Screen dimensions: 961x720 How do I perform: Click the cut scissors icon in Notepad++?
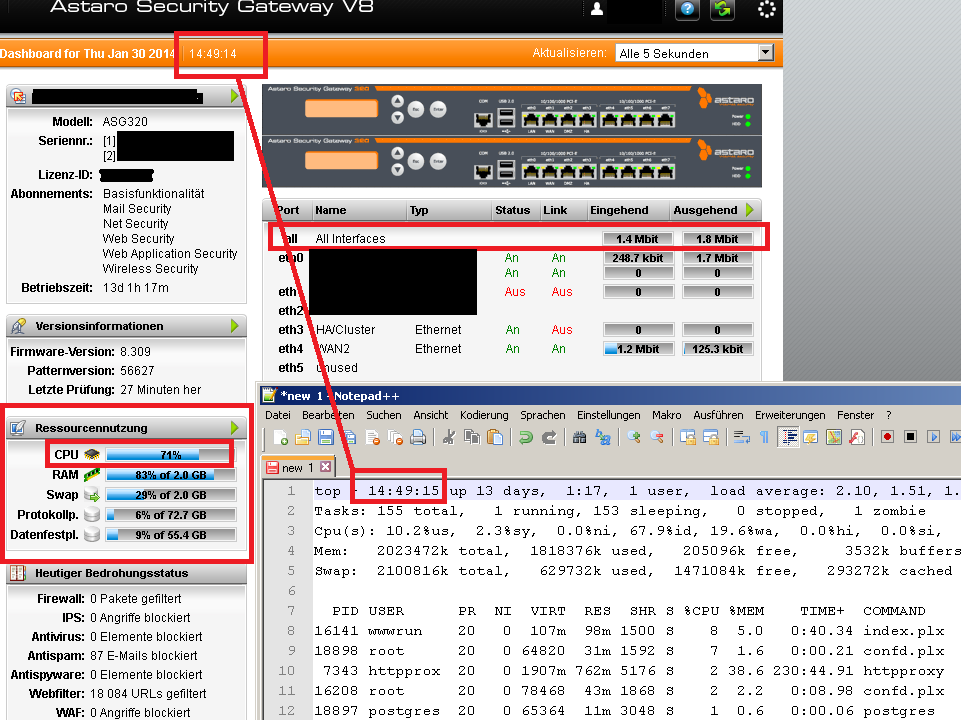point(451,437)
